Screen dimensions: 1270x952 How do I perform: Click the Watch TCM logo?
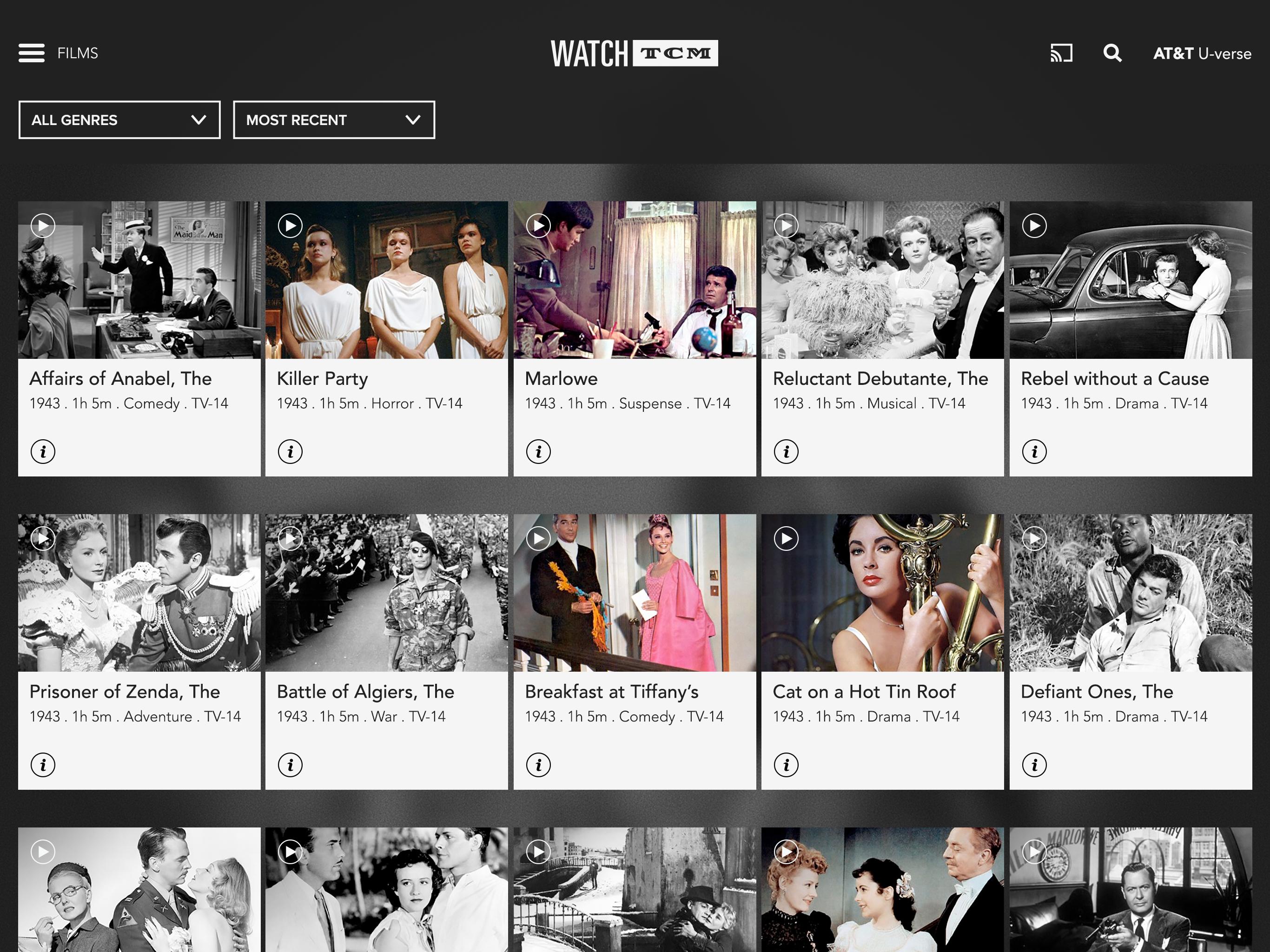635,53
